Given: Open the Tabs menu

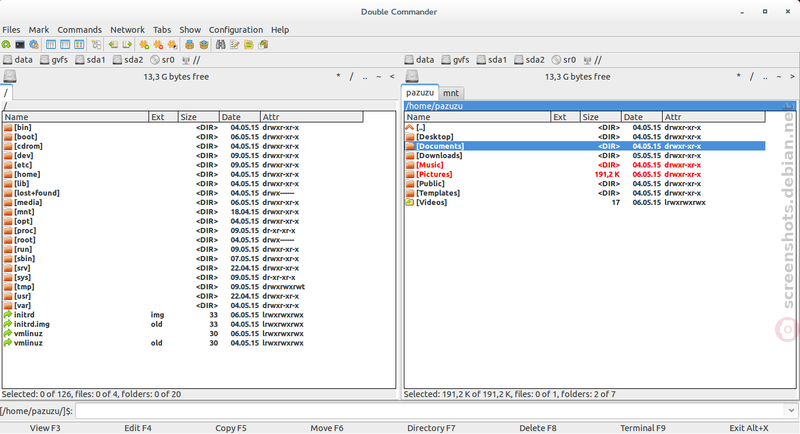Looking at the screenshot, I should click(x=162, y=30).
